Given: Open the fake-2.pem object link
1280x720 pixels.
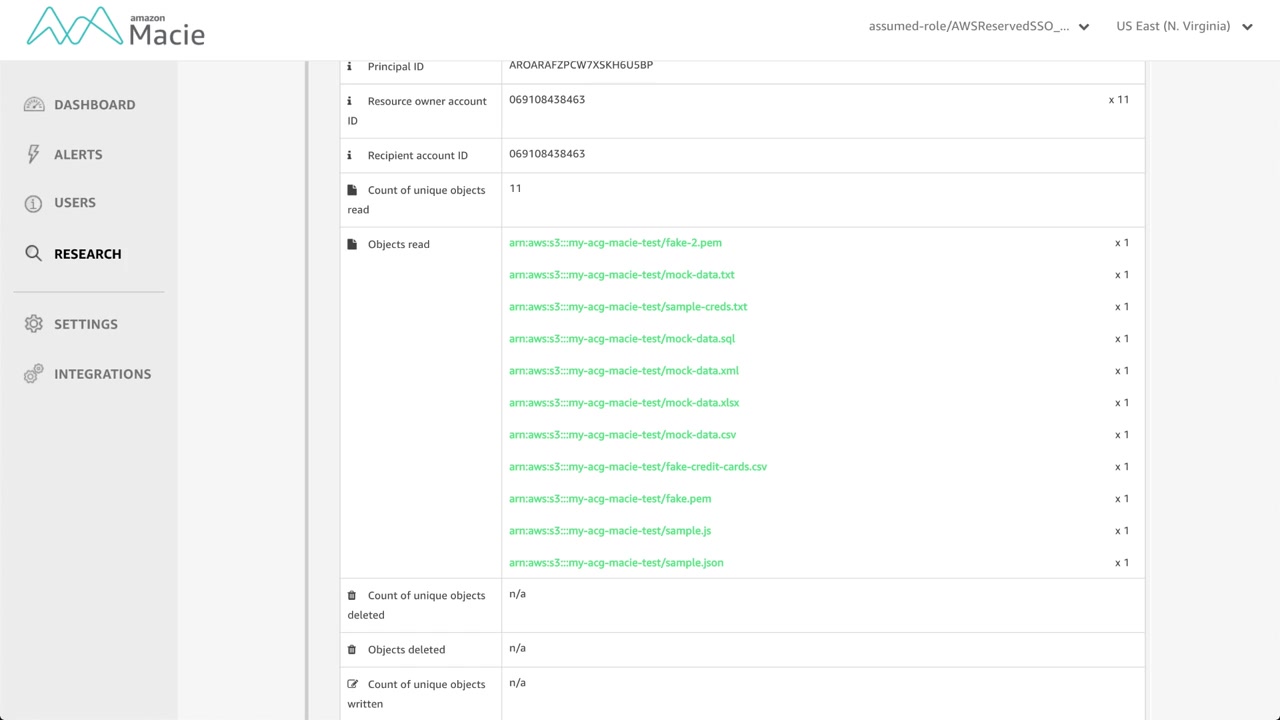Looking at the screenshot, I should pos(615,243).
